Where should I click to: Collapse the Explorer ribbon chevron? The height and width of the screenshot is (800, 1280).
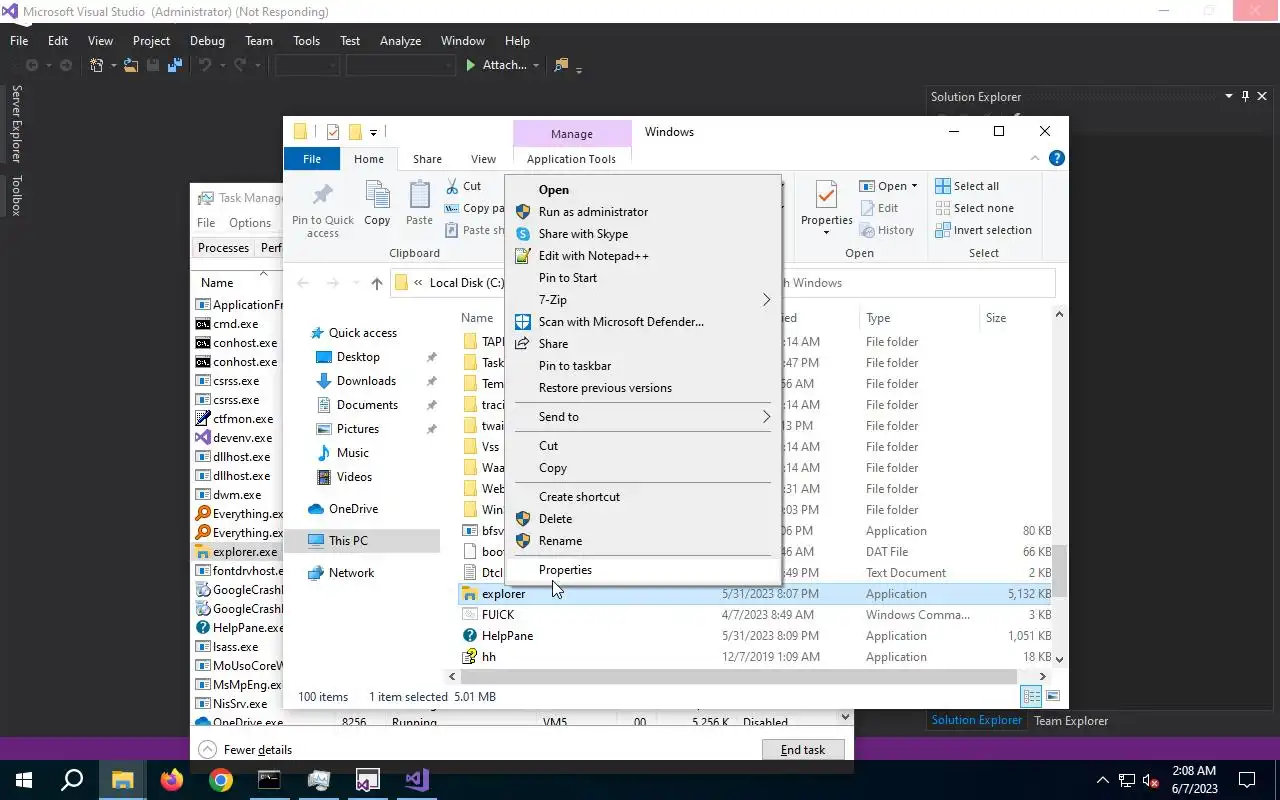coord(1036,158)
